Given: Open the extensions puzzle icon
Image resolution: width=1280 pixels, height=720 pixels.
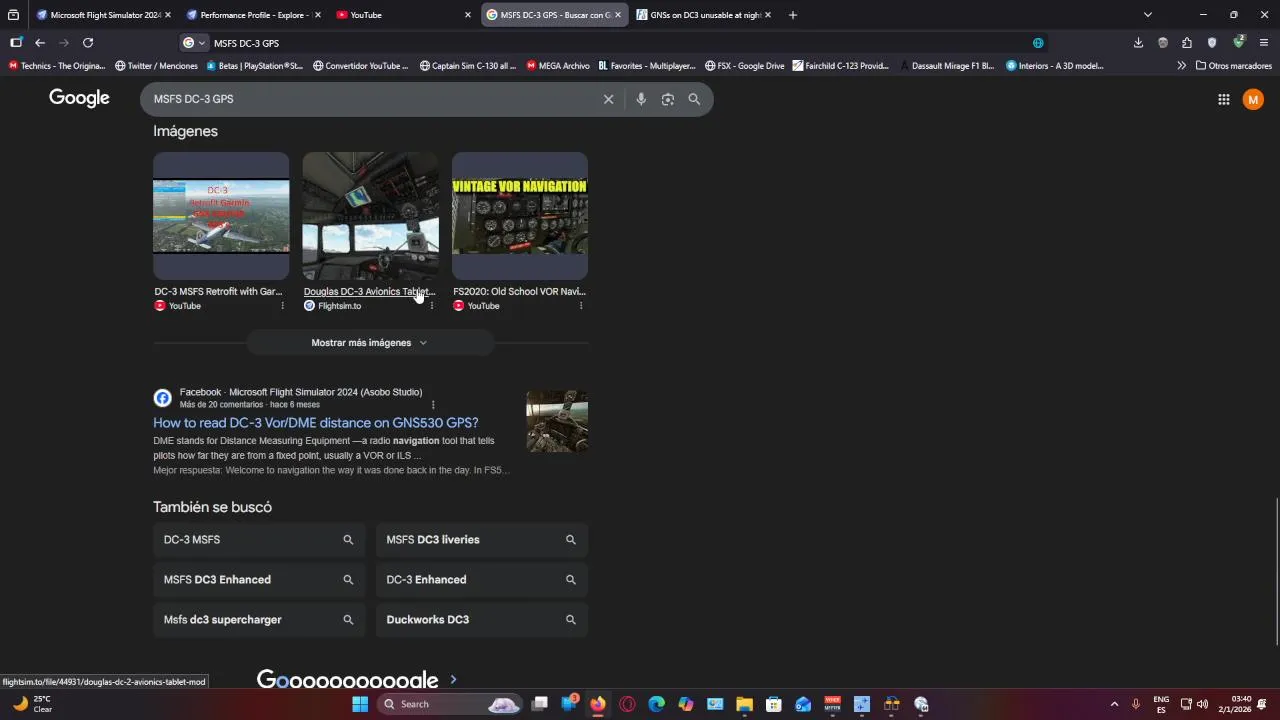Looking at the screenshot, I should pyautogui.click(x=1187, y=43).
